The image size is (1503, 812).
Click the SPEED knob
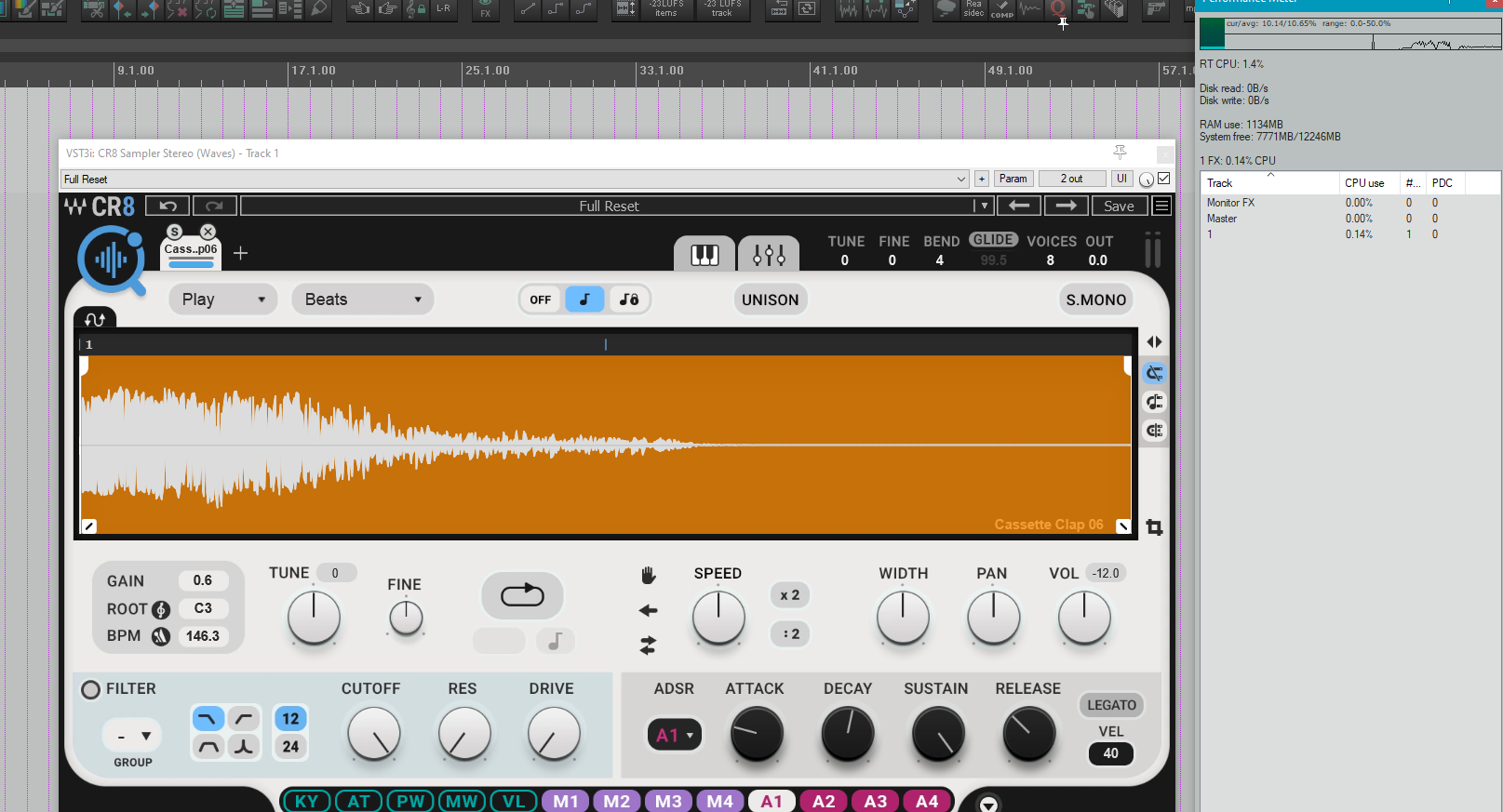(x=718, y=618)
